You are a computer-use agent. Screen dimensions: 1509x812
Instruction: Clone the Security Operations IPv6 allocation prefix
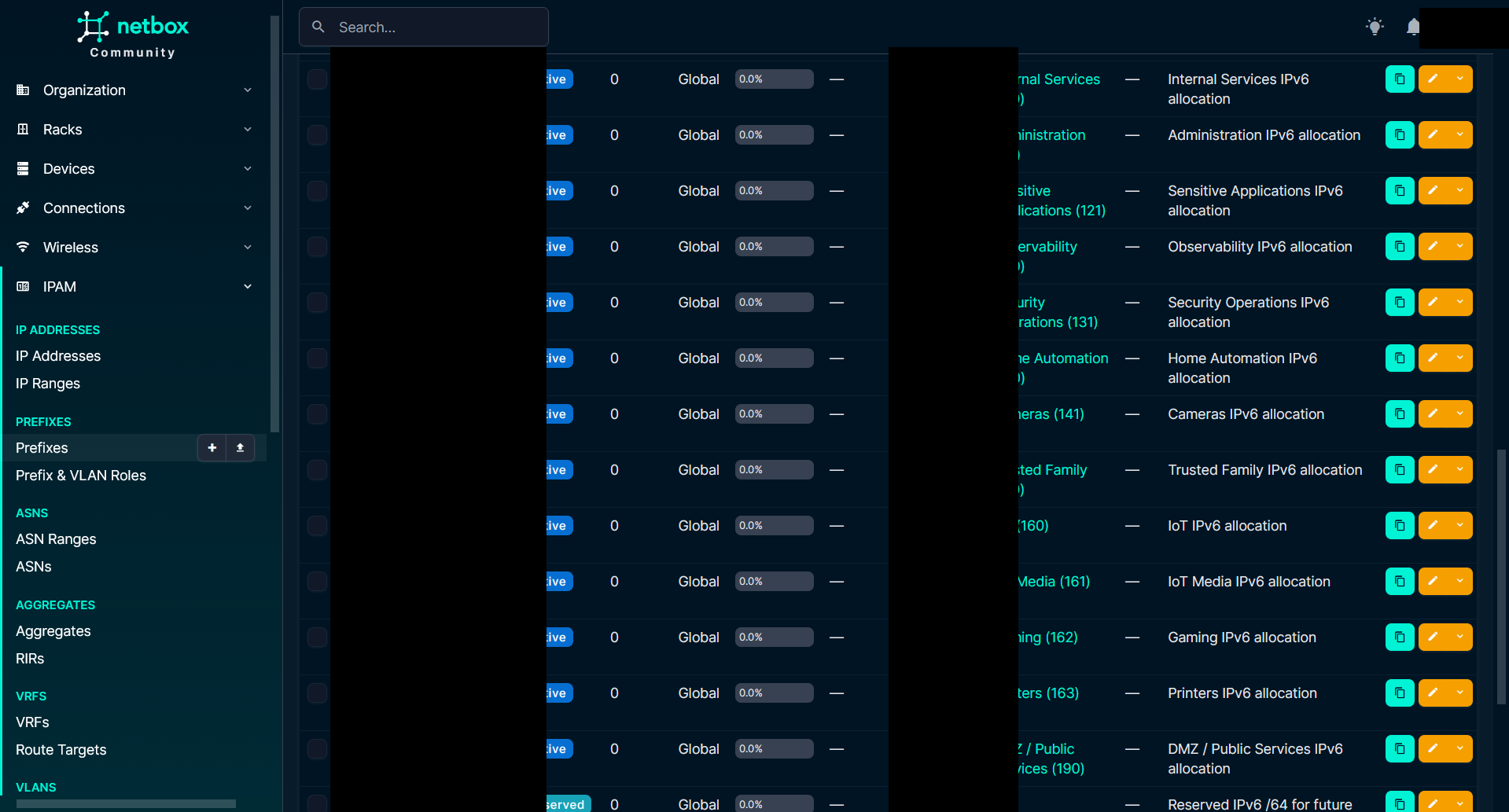(x=1400, y=302)
